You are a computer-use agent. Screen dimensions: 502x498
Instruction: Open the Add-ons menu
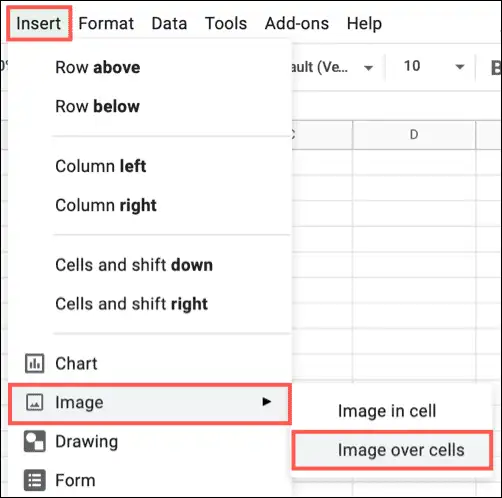tap(297, 23)
